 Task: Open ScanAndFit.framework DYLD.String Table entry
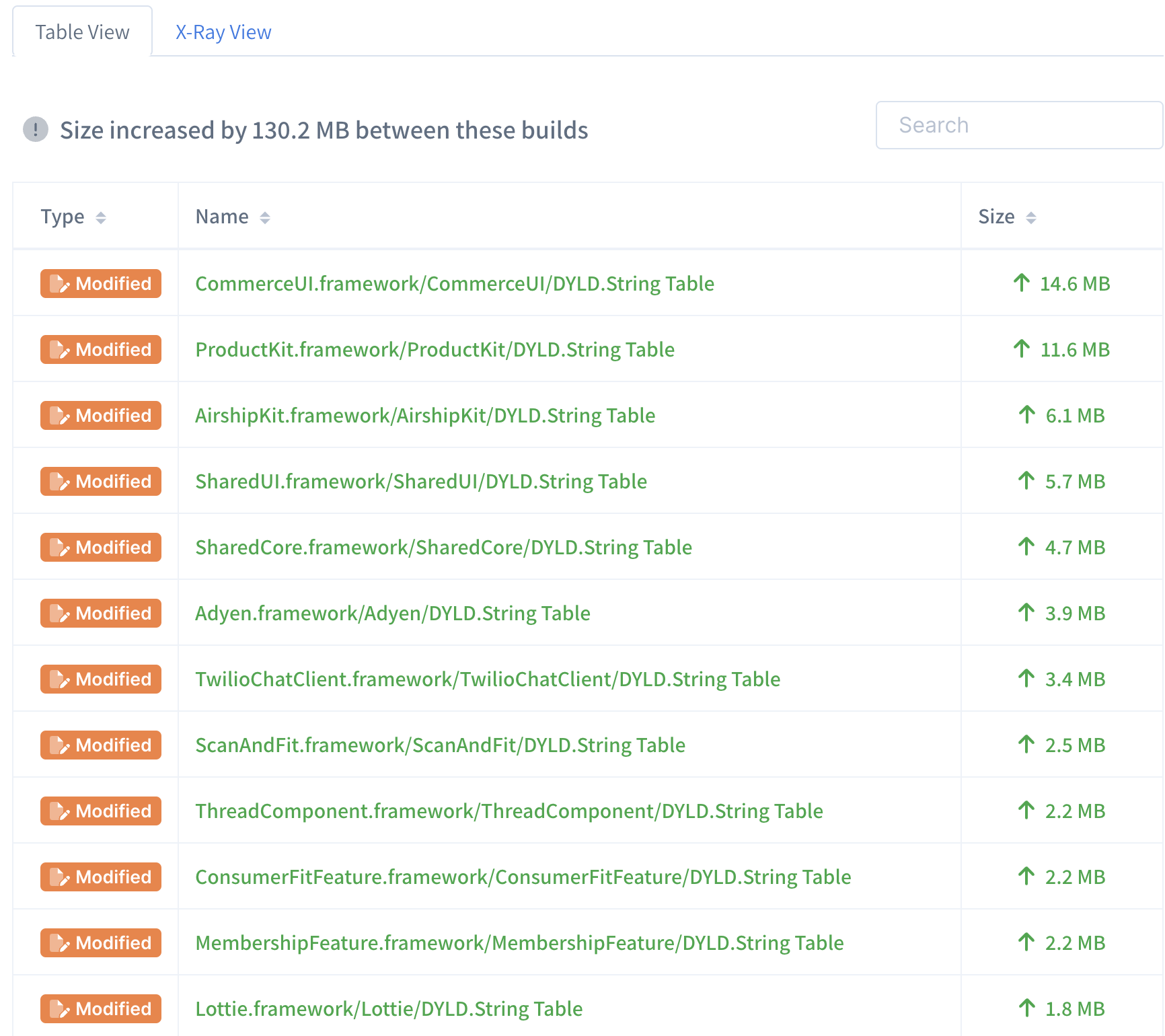pyautogui.click(x=440, y=745)
